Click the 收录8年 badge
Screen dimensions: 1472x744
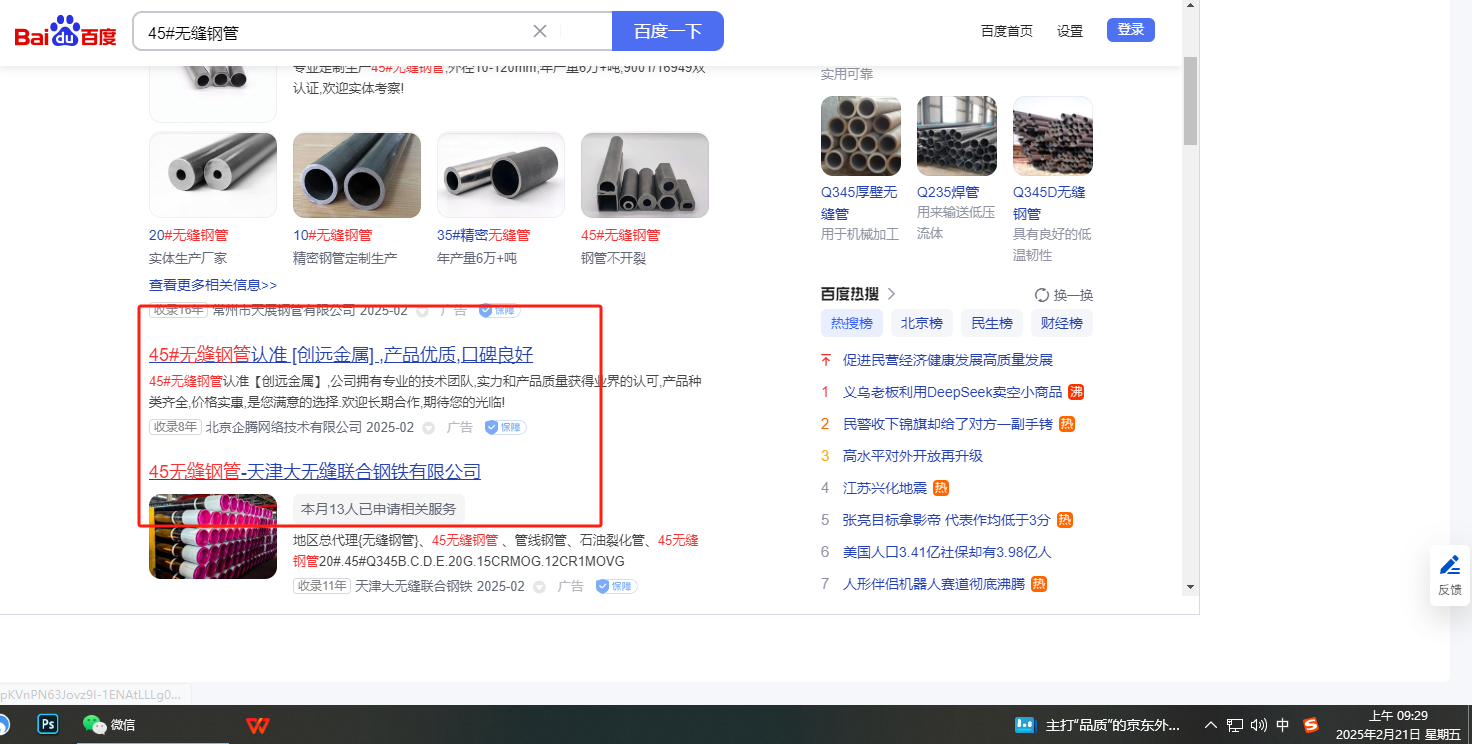pos(175,427)
